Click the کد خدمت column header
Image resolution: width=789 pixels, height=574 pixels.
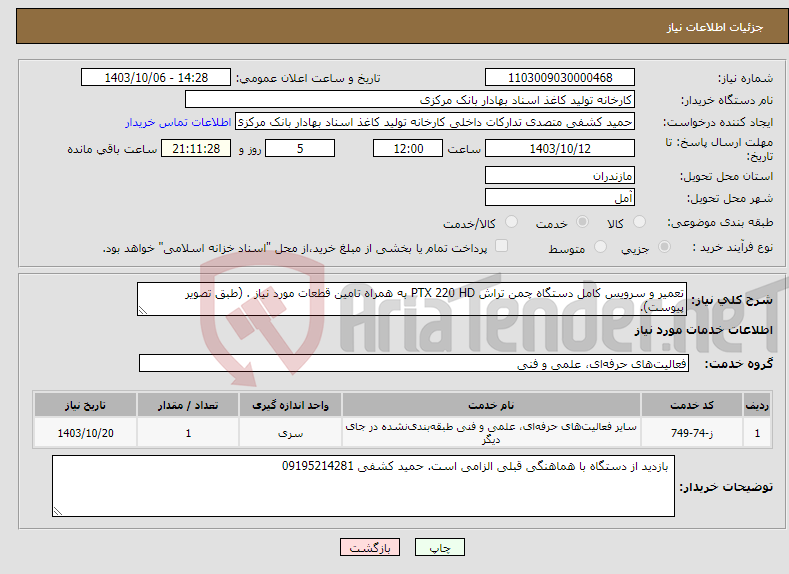tap(692, 405)
